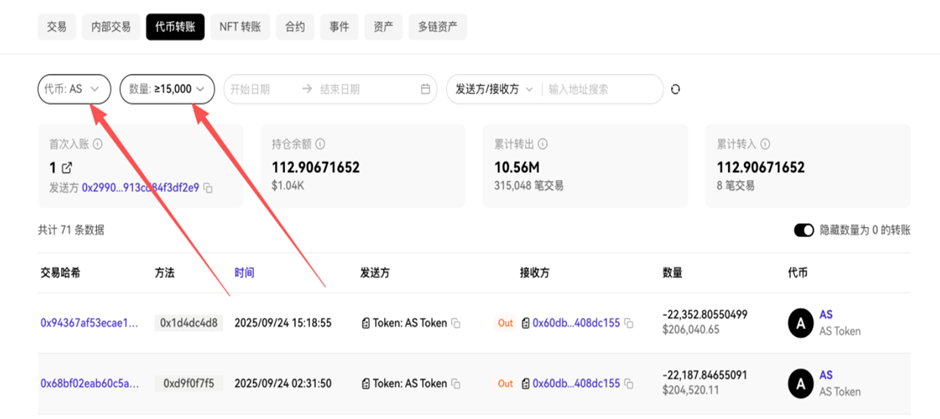This screenshot has height=419, width=940.
Task: Switch to the 内部交易 tab
Action: 109,27
